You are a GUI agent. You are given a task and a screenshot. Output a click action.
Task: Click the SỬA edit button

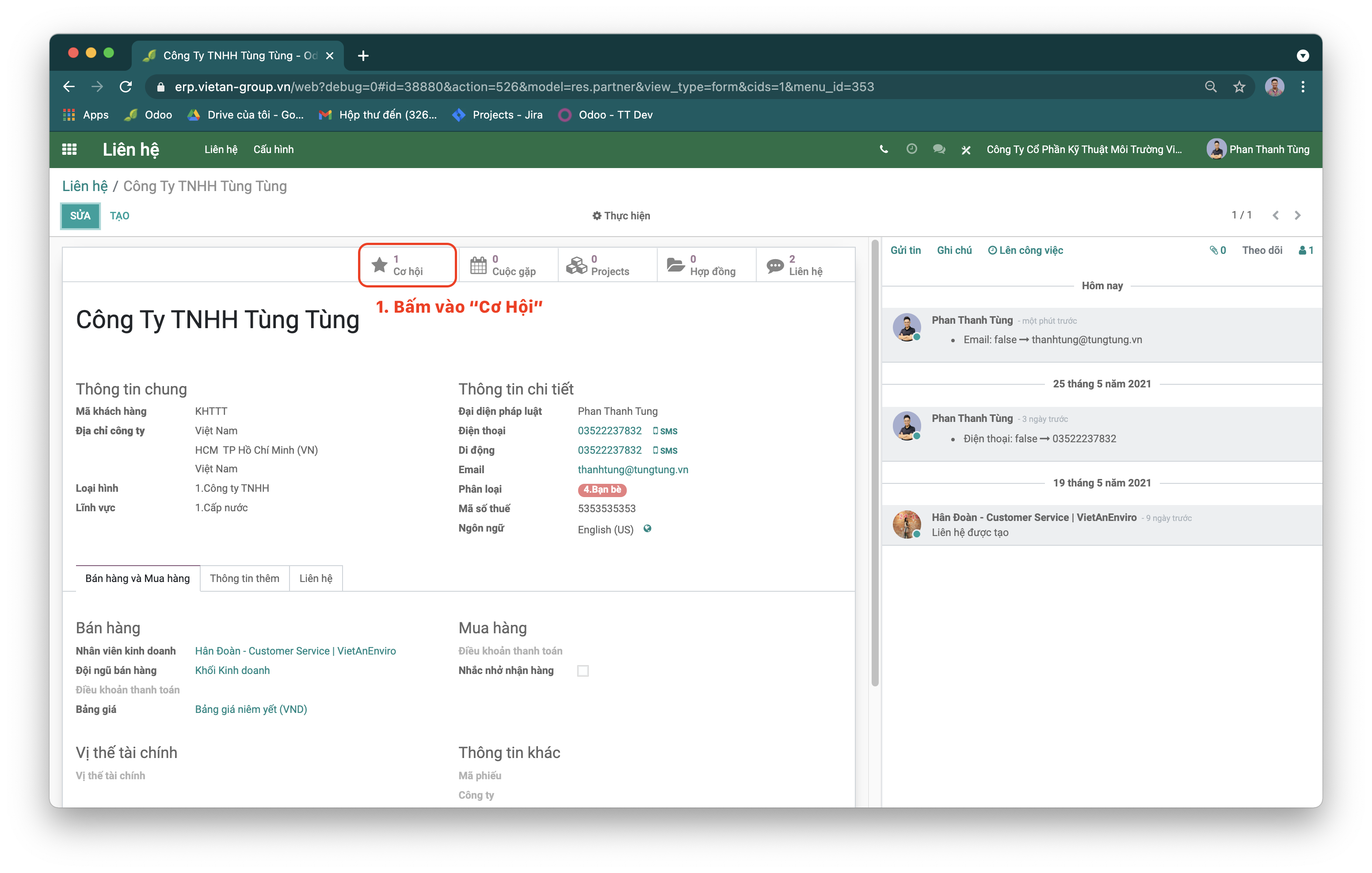pos(80,215)
